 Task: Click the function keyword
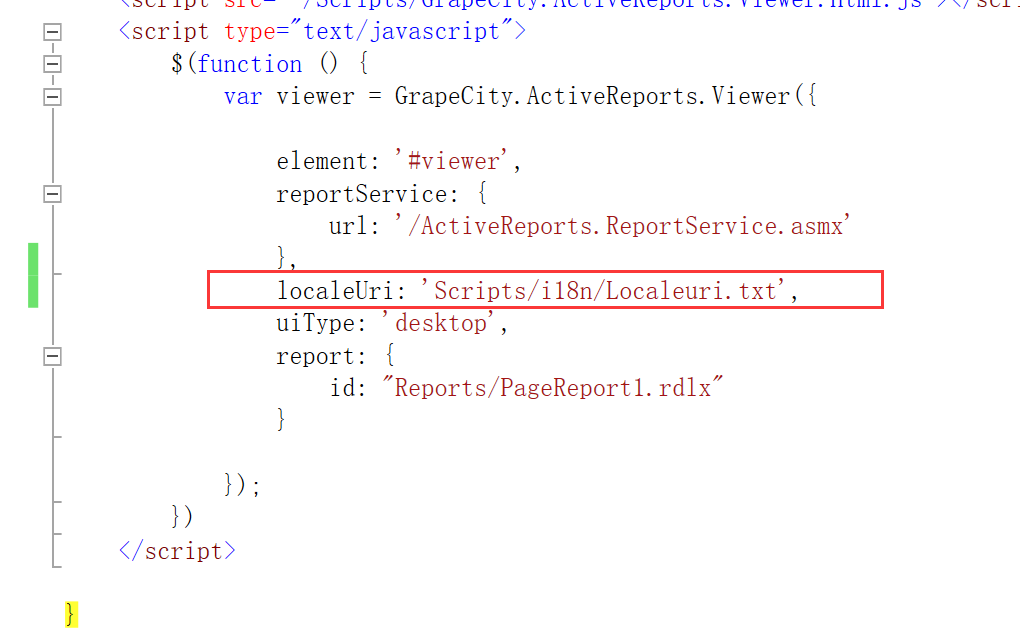pos(249,64)
